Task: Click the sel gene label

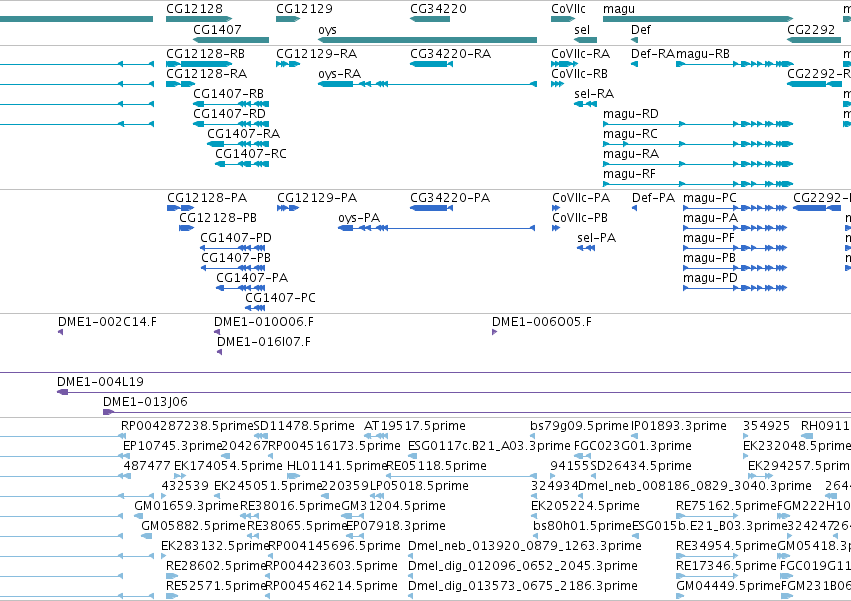Action: tap(582, 30)
